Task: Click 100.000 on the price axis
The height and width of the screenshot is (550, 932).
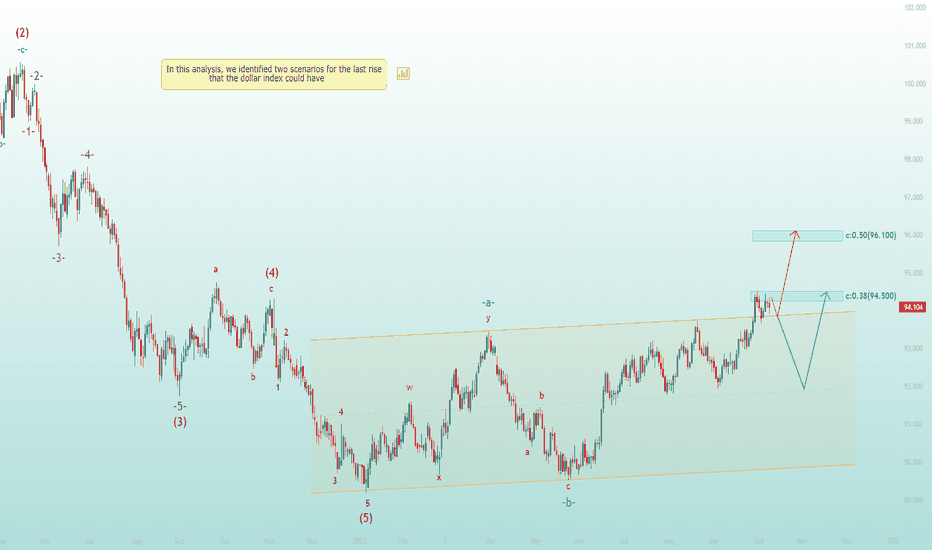Action: coord(915,84)
